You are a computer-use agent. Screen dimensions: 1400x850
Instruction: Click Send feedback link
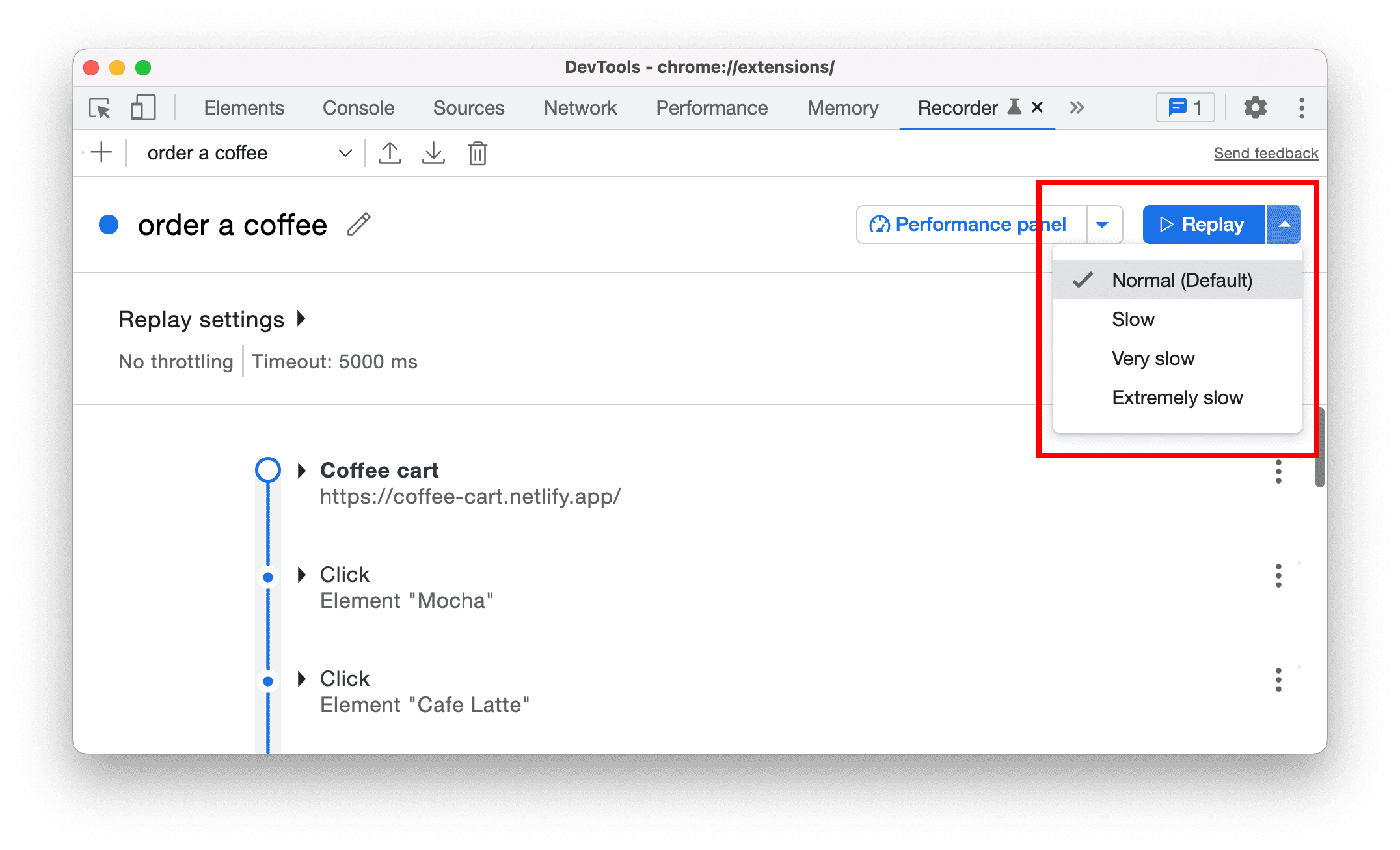click(x=1265, y=154)
